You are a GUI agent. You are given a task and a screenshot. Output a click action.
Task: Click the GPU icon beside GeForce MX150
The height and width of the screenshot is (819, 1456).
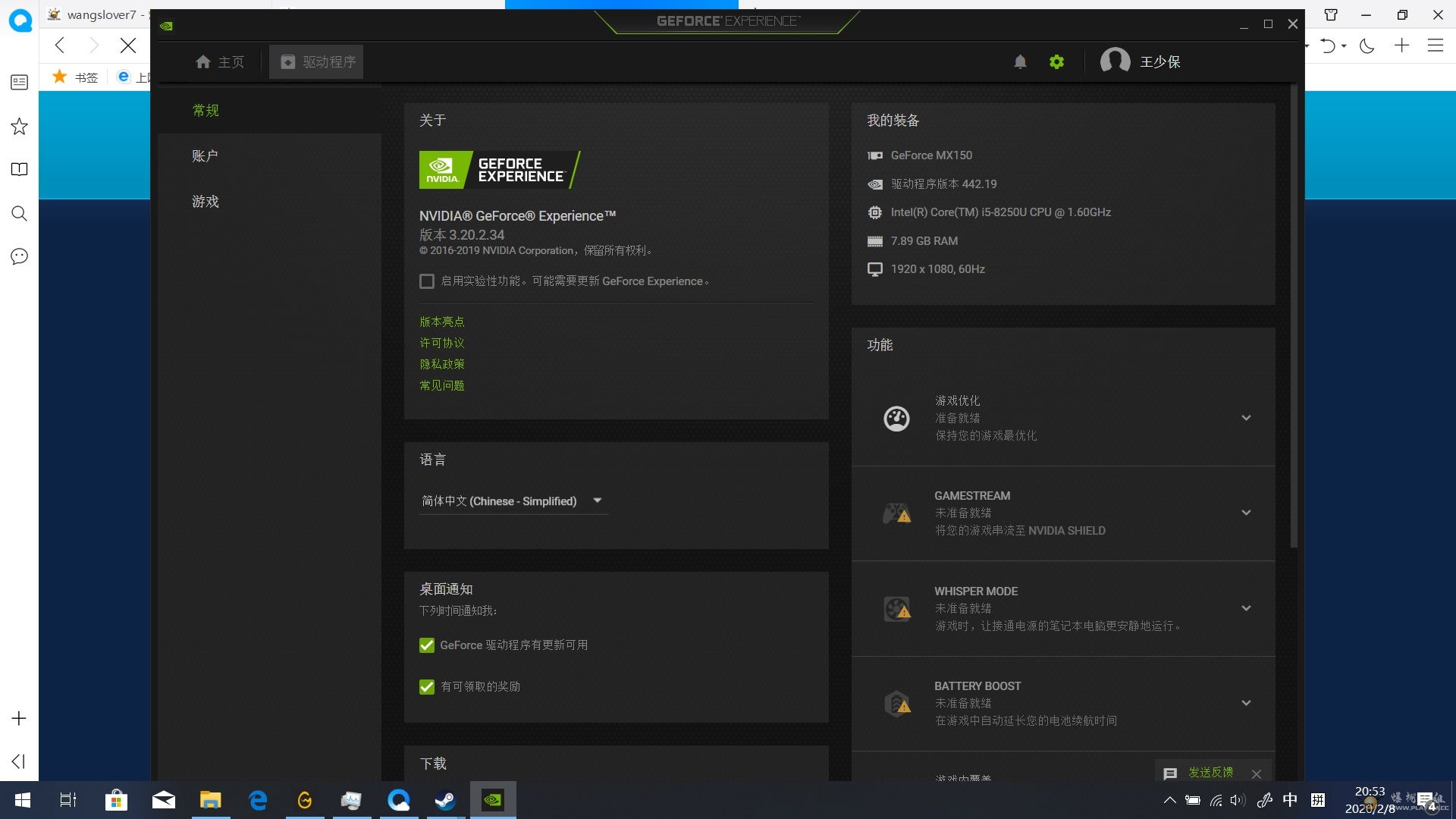[x=875, y=155]
